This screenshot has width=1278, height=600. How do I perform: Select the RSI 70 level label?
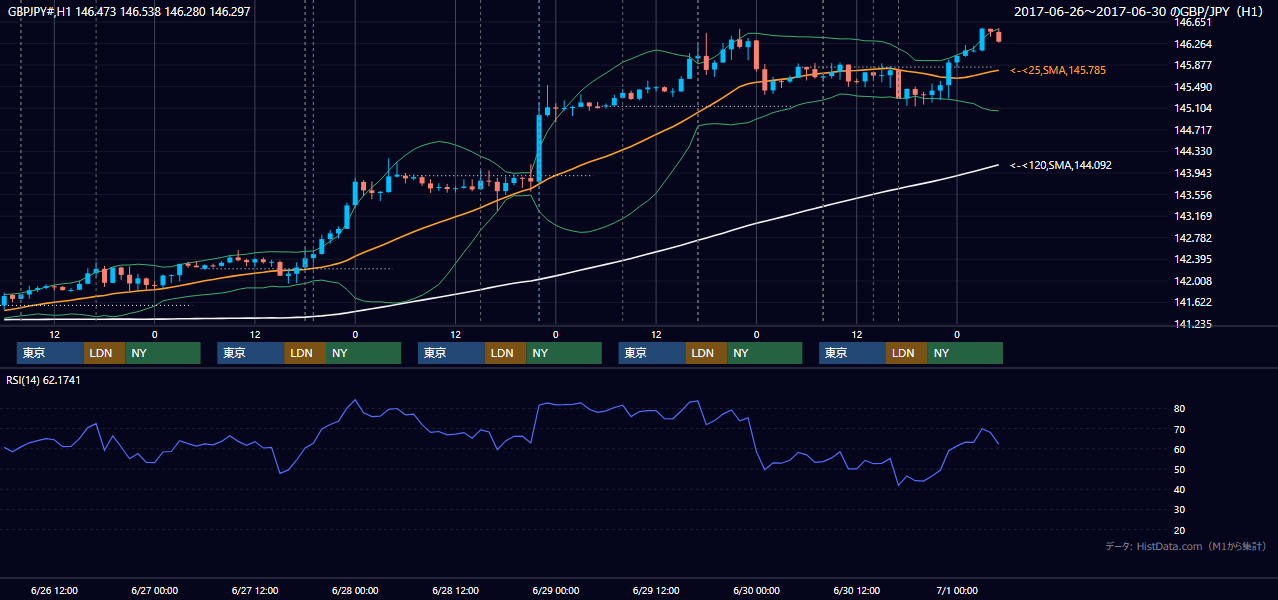[1180, 429]
